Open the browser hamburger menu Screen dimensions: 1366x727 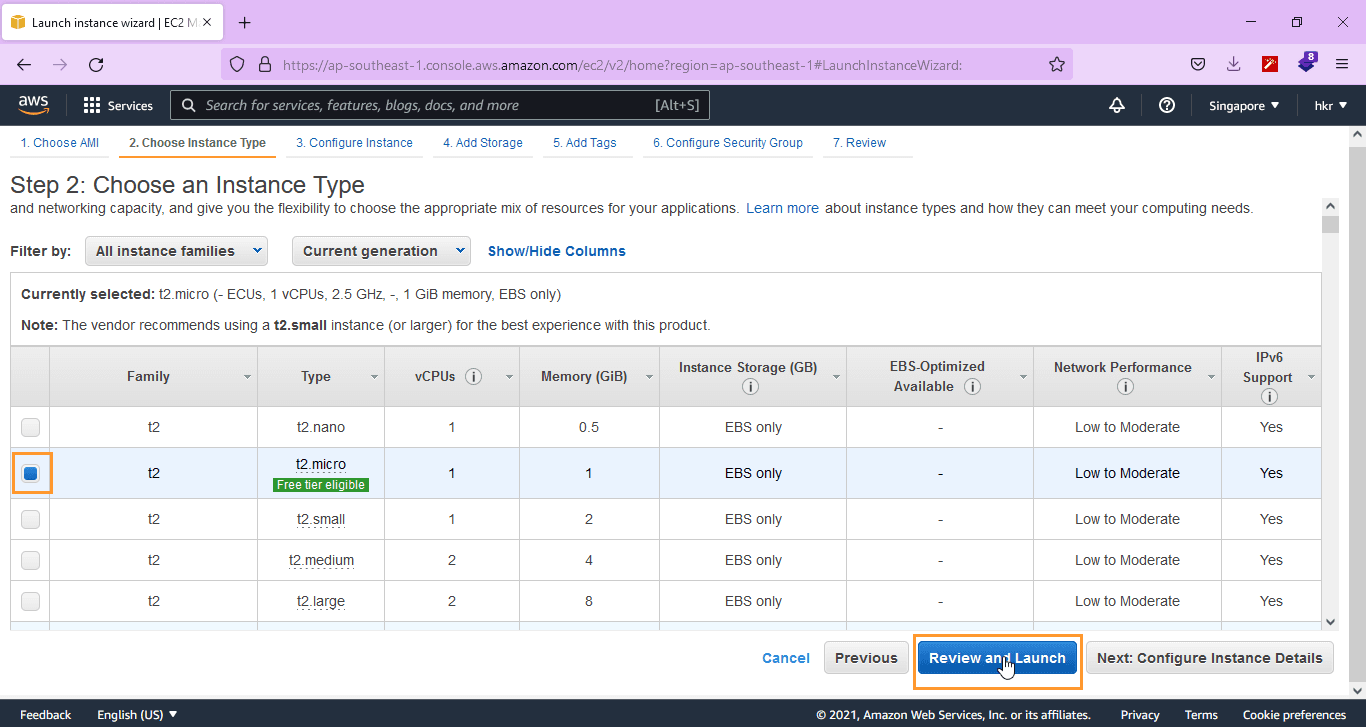pyautogui.click(x=1342, y=64)
